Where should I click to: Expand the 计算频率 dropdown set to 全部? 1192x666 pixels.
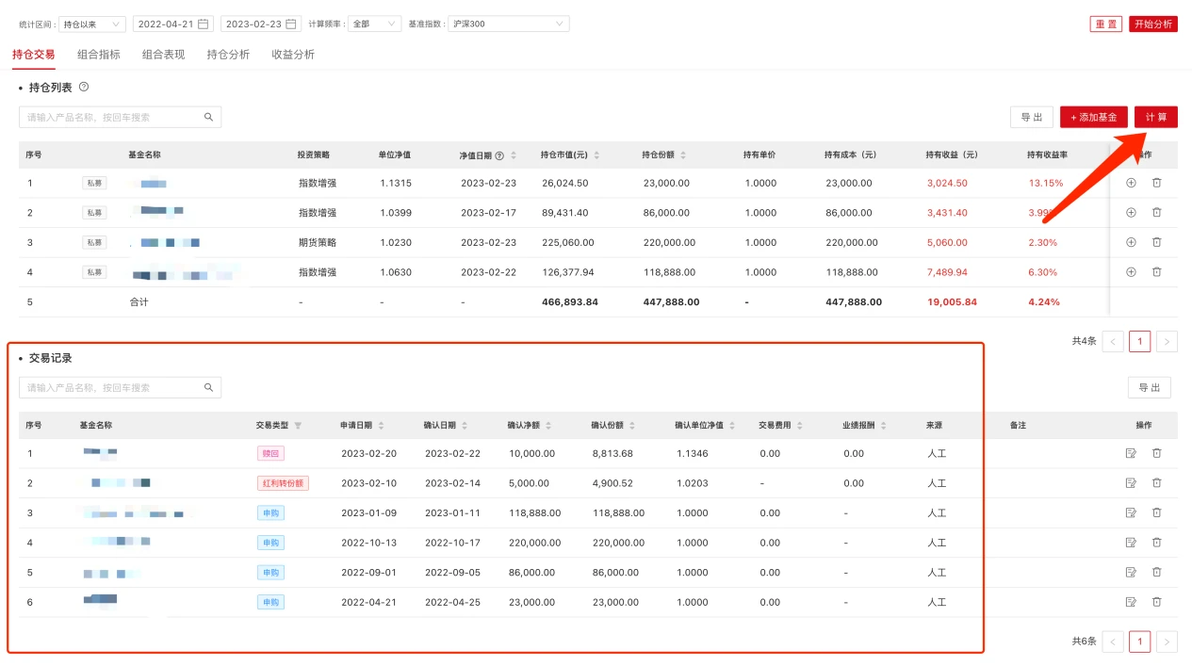coord(374,24)
